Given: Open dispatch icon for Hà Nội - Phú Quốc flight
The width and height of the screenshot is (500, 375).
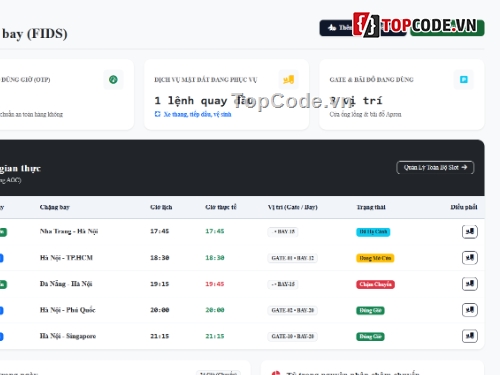Looking at the screenshot, I should coord(470,310).
